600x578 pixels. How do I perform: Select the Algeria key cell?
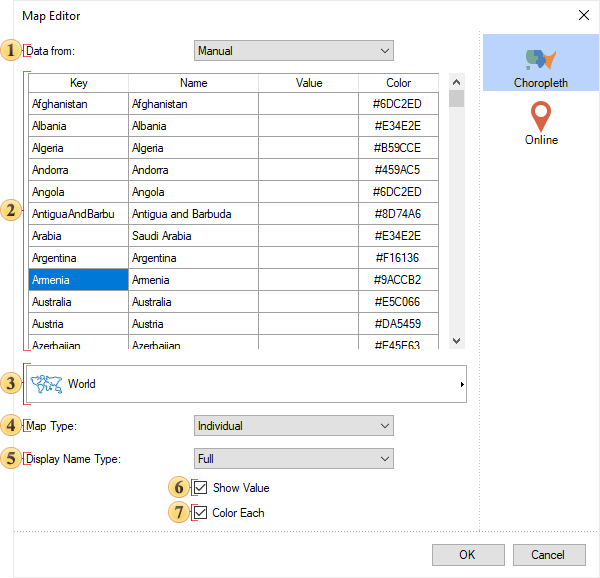tap(78, 148)
